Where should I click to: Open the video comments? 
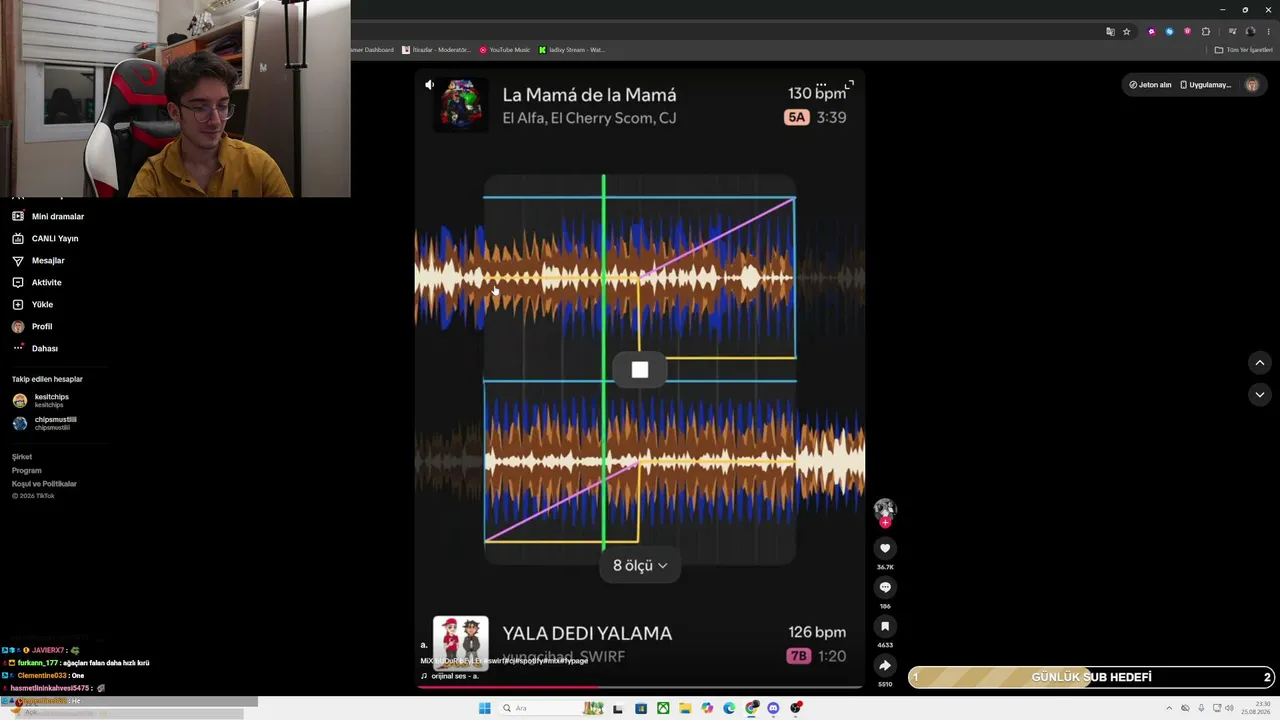(885, 587)
